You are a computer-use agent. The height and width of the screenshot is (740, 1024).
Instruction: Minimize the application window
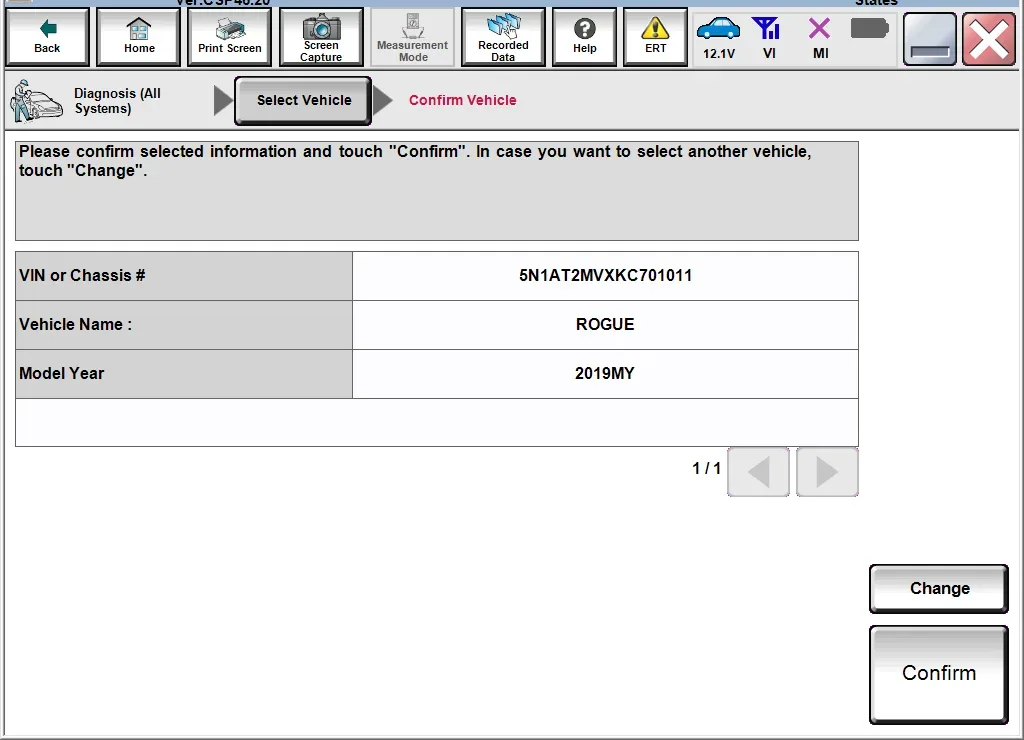click(929, 40)
